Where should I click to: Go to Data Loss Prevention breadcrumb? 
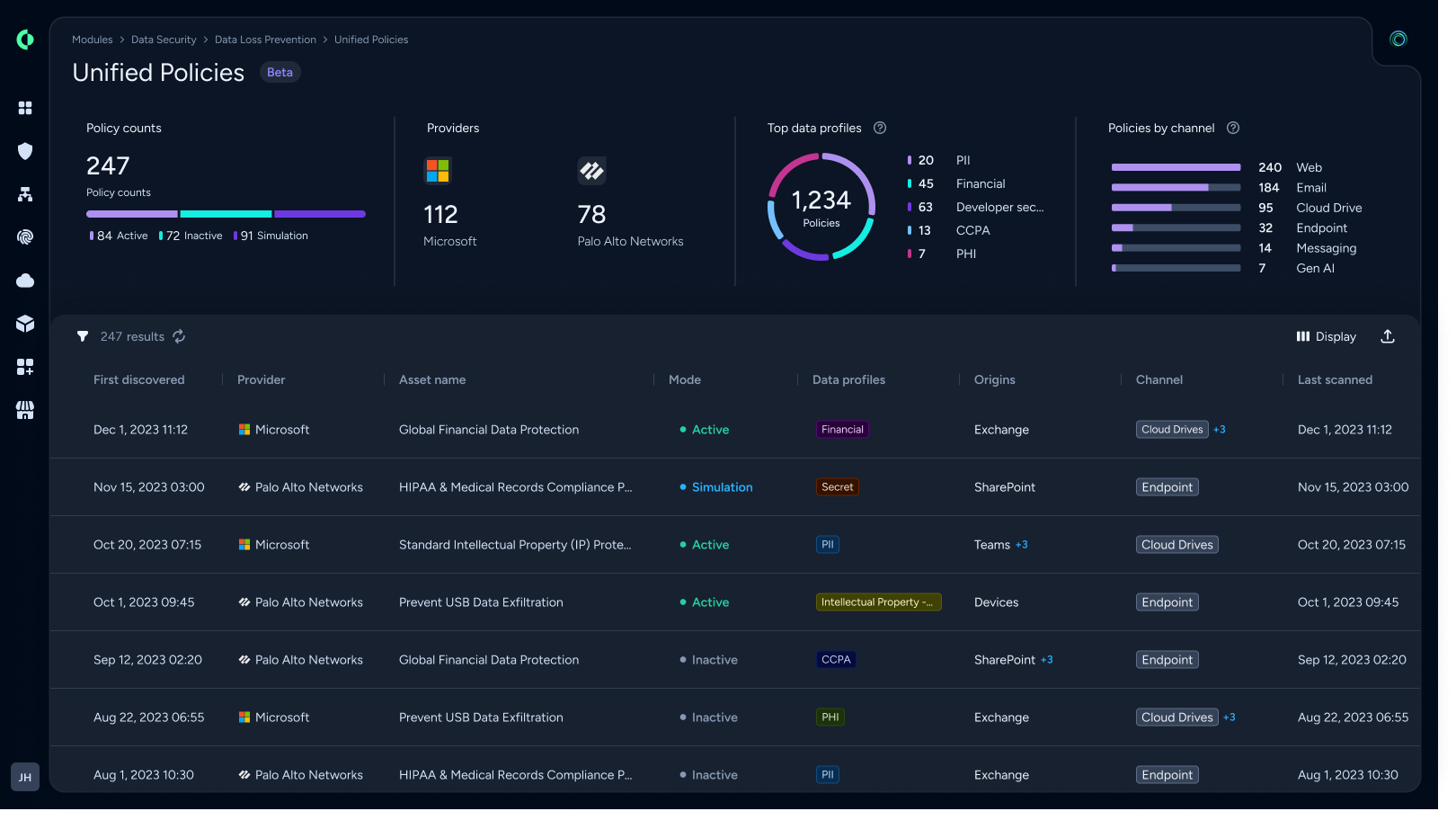tap(269, 40)
